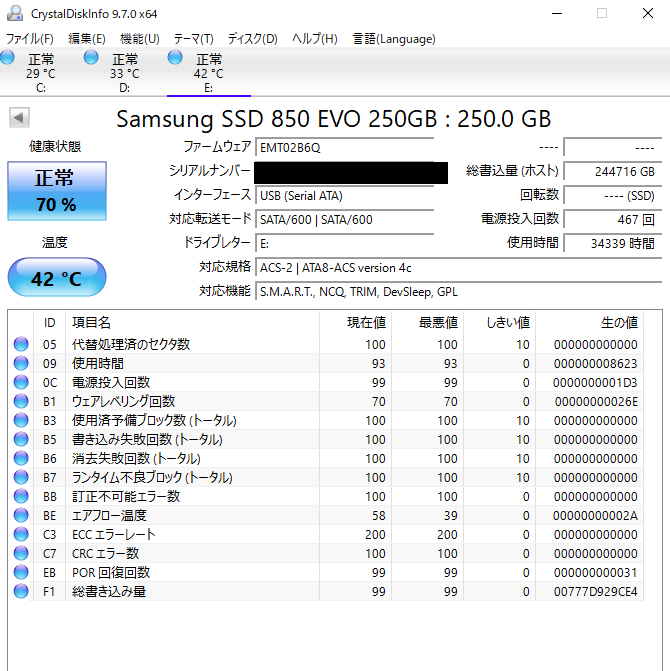Screen dimensions: 670x671
Task: Click the status orb for attribute B3
Action: point(21,420)
